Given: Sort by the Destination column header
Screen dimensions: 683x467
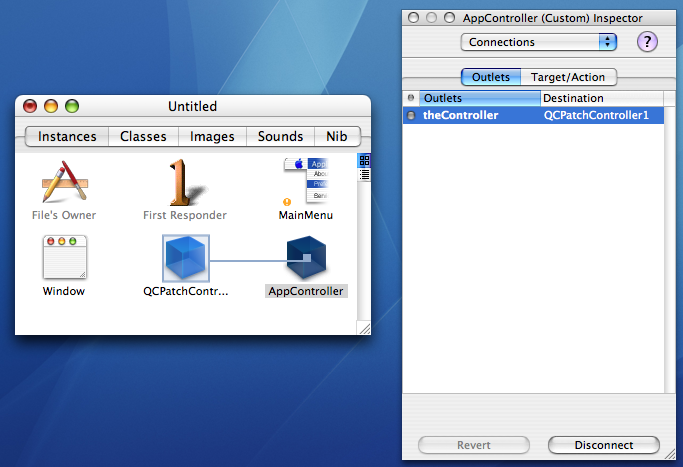Looking at the screenshot, I should click(x=602, y=98).
